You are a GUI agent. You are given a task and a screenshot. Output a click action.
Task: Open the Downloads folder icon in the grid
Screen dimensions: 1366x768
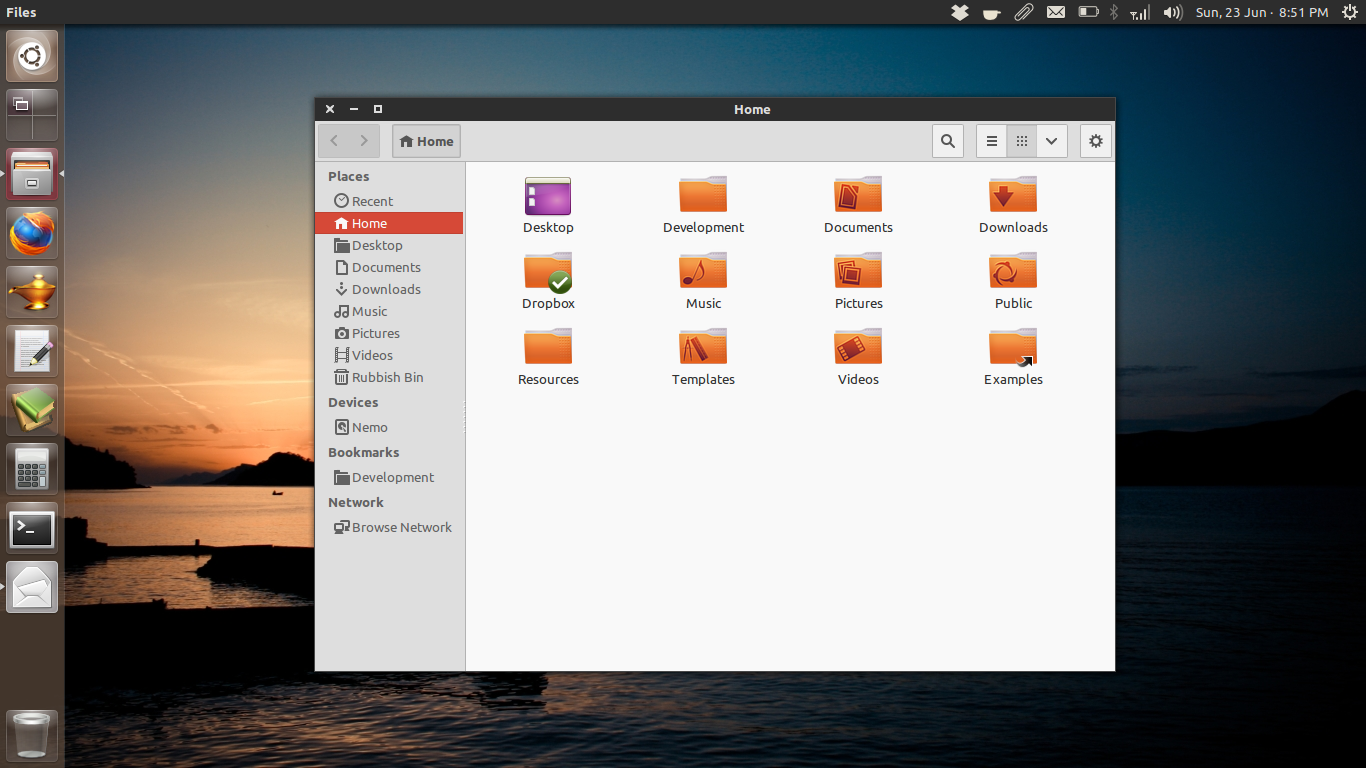[1013, 195]
